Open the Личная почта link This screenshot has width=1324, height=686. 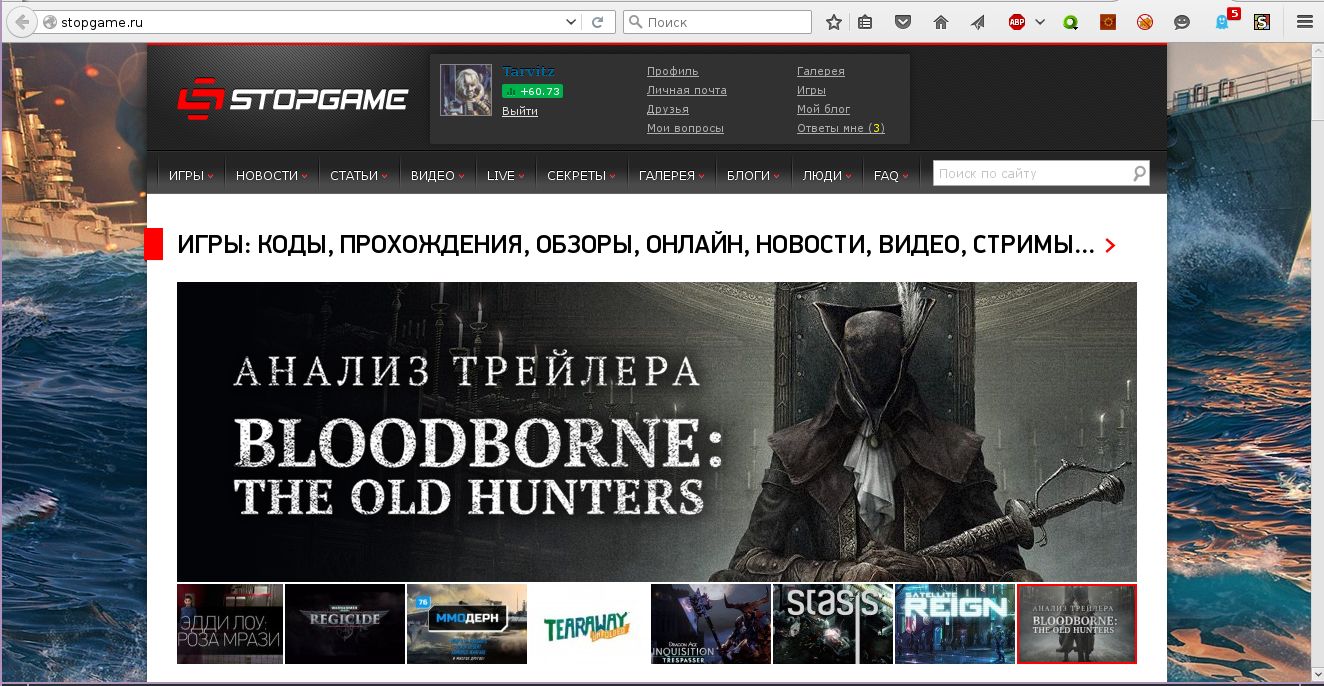point(687,90)
